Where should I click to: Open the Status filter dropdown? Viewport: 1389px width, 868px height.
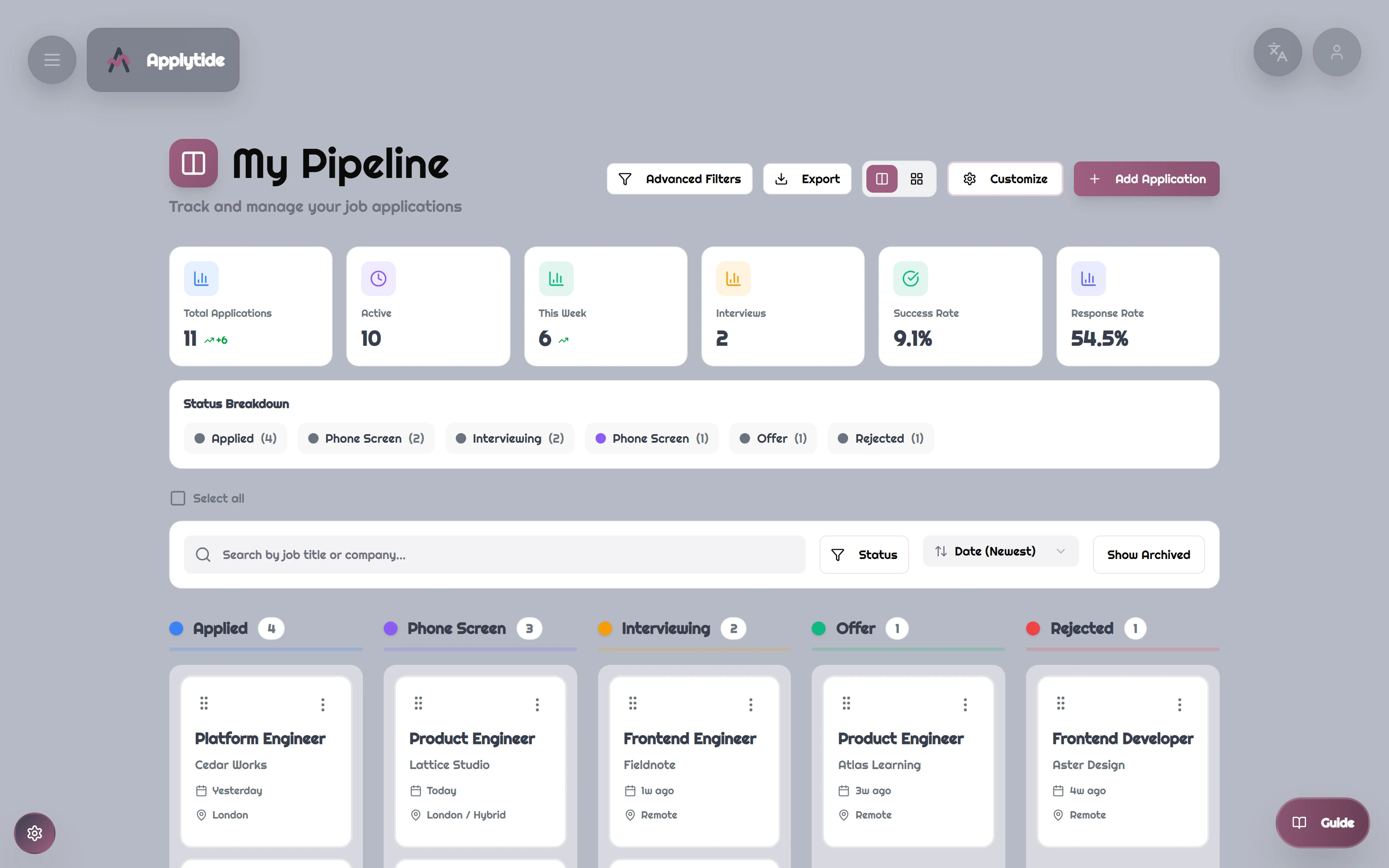pos(864,555)
